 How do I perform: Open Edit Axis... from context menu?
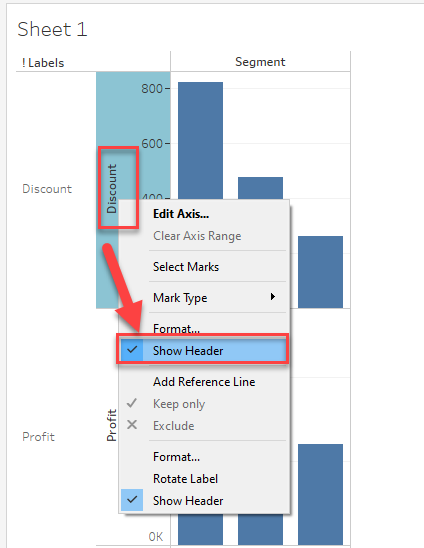(181, 214)
